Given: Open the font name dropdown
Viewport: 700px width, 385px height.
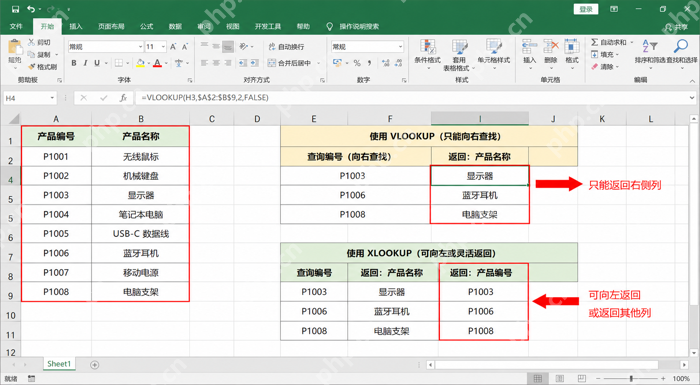Looking at the screenshot, I should 140,46.
